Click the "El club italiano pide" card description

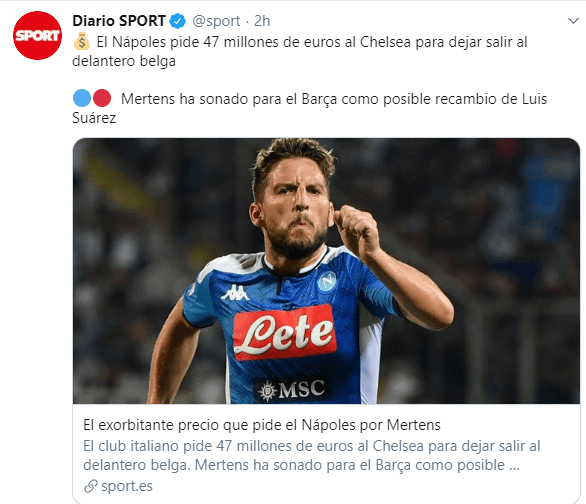pos(312,455)
